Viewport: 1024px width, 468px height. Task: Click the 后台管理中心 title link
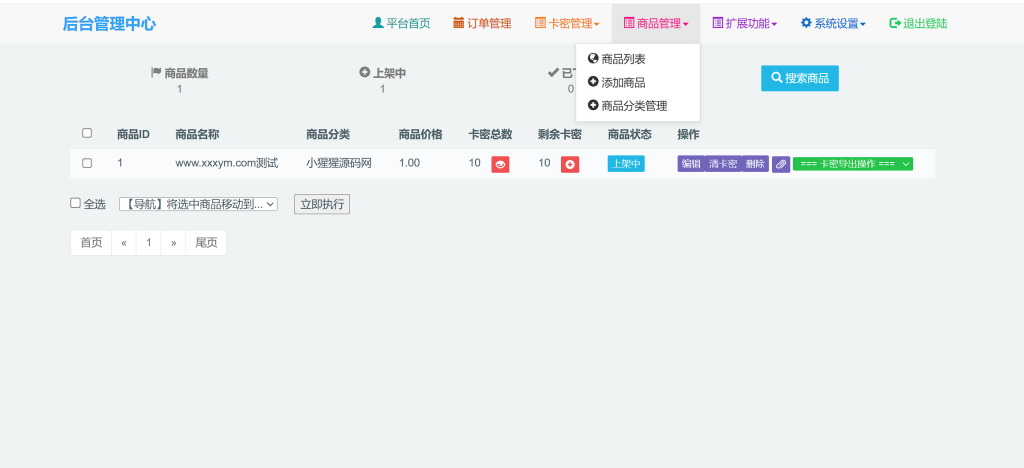(109, 24)
